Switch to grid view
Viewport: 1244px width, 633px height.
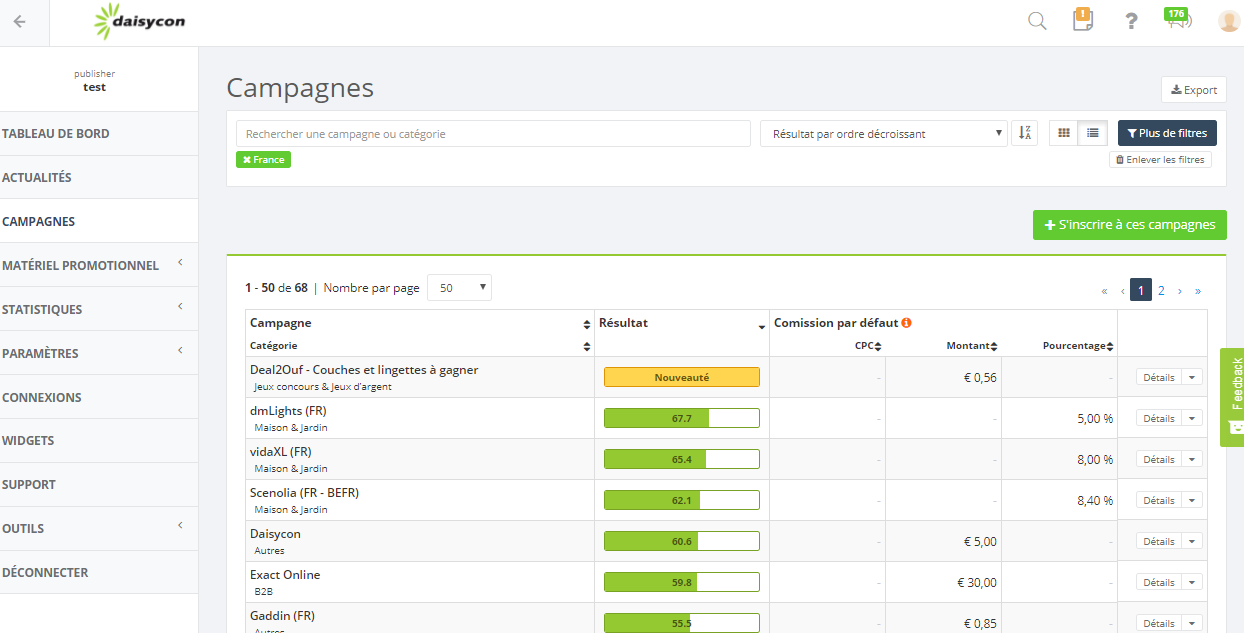1064,133
